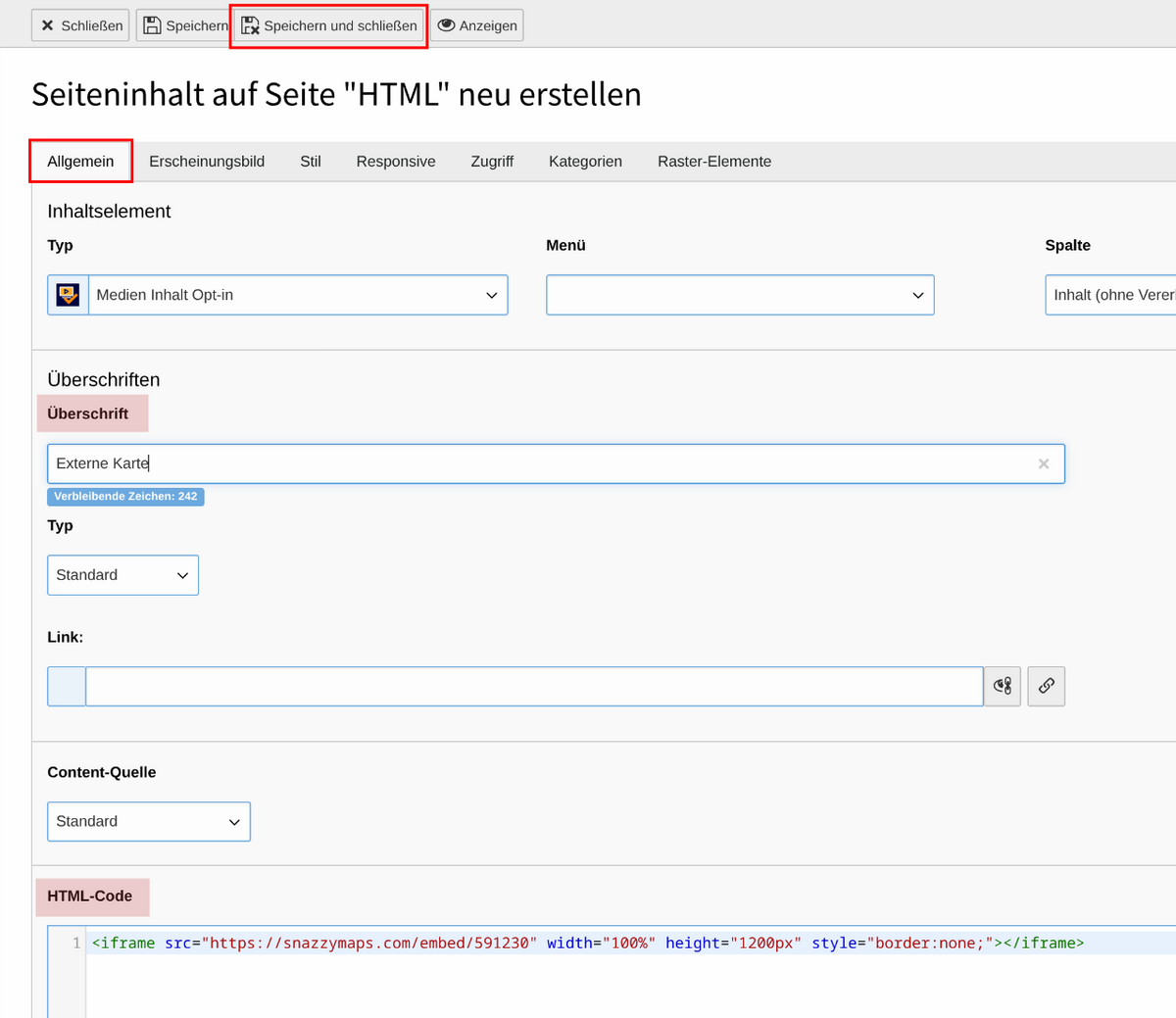This screenshot has width=1176, height=1018.
Task: Toggle the link preview icon button
Action: tap(1002, 686)
